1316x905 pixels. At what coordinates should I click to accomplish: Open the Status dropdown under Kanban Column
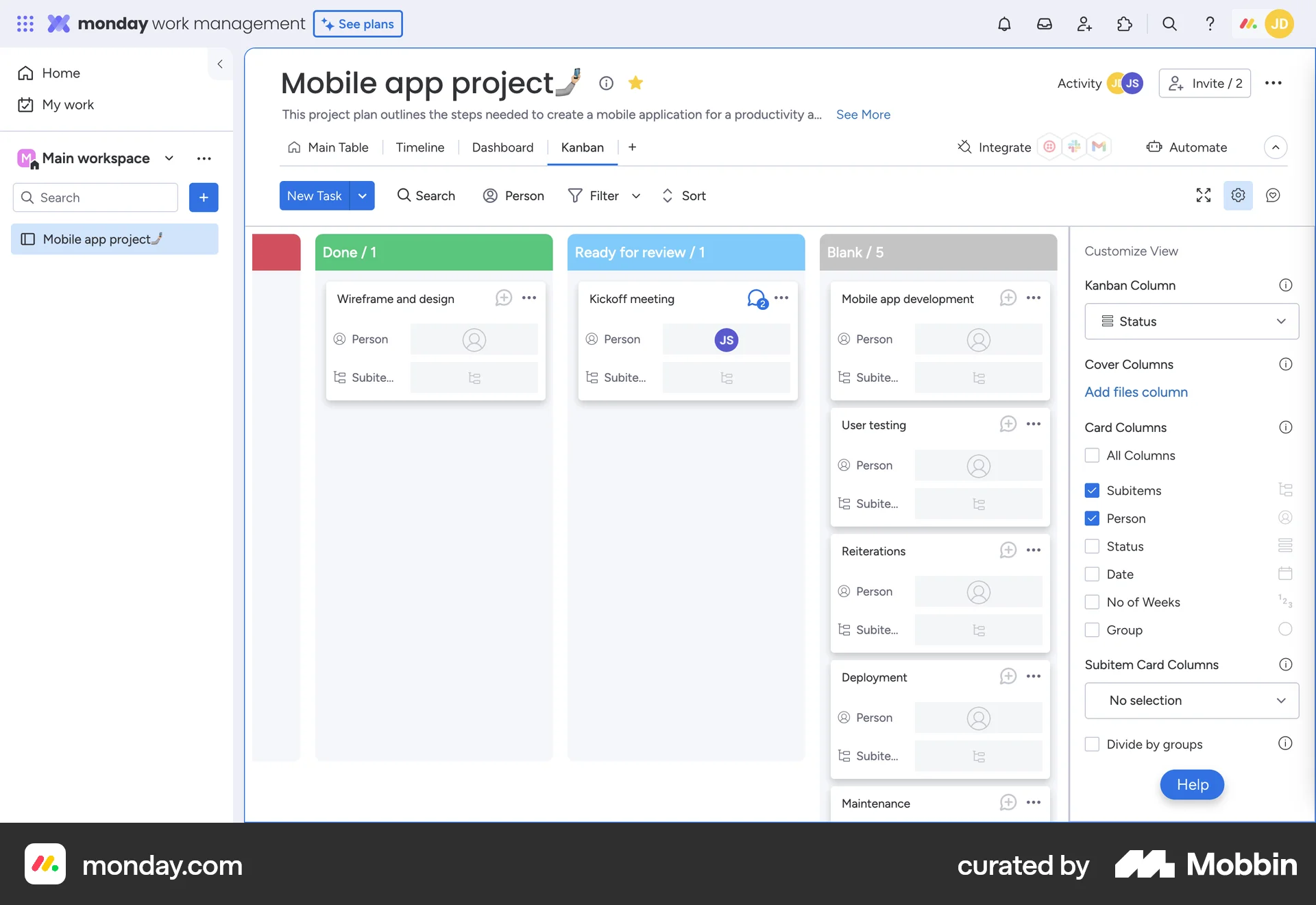pyautogui.click(x=1191, y=321)
